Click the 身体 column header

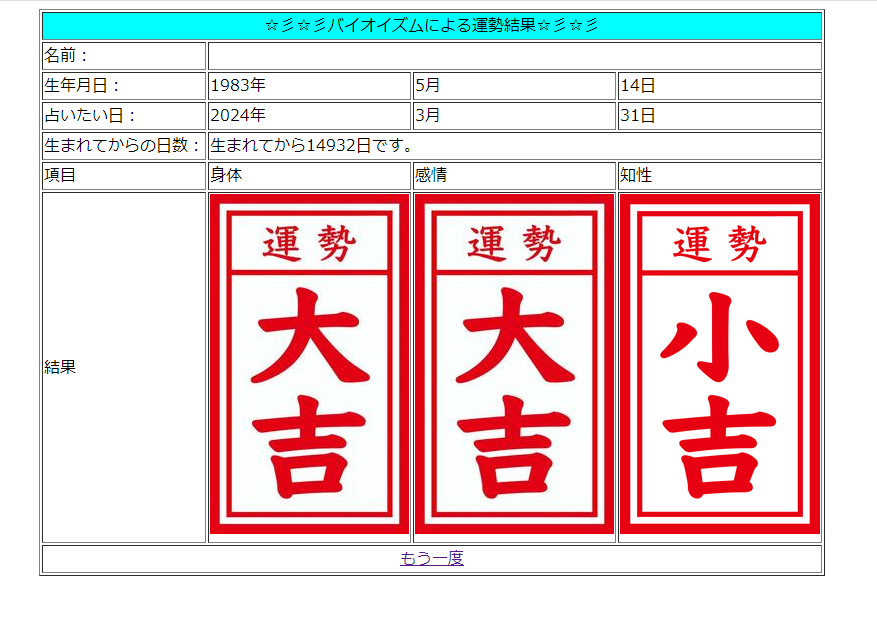pos(226,176)
